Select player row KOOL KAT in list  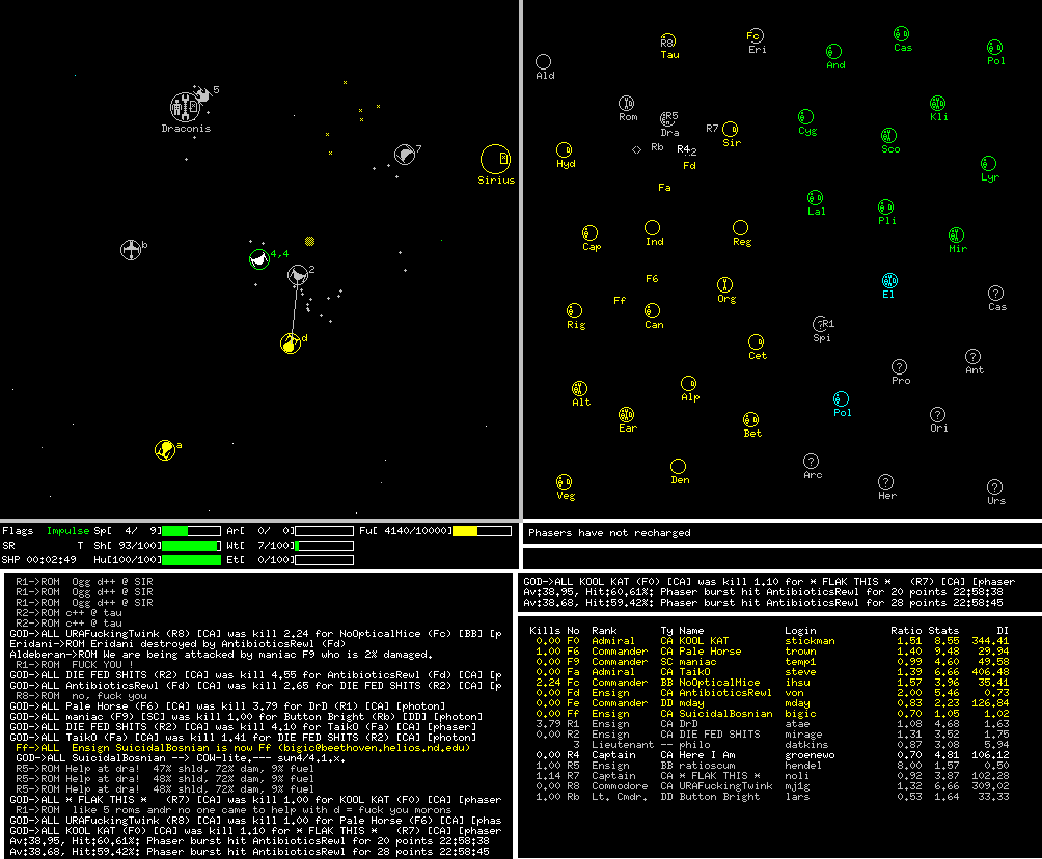point(770,640)
